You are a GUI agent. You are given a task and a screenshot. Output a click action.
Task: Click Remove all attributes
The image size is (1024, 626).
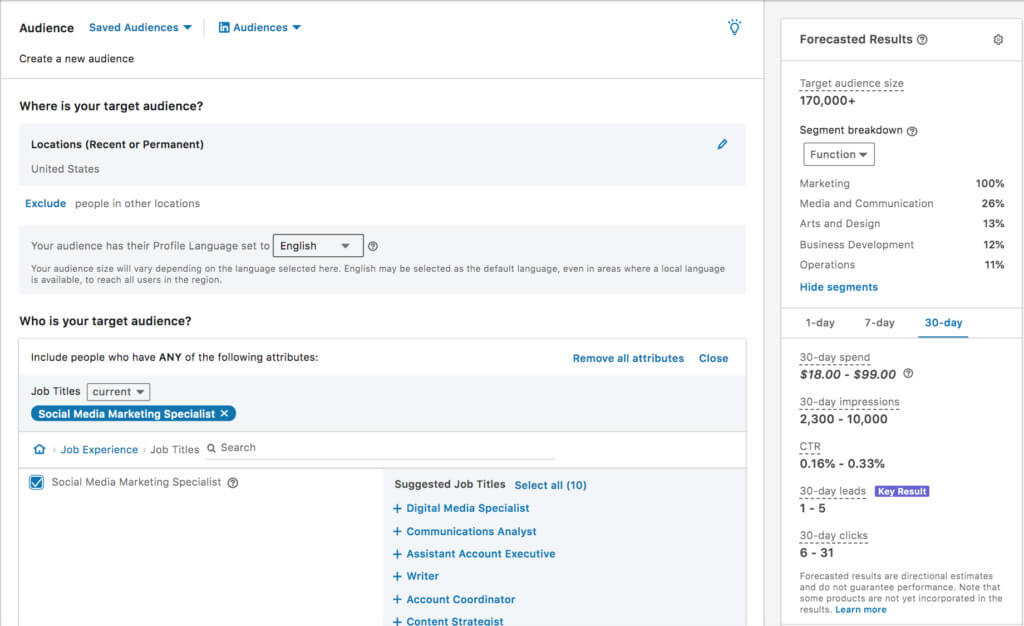pyautogui.click(x=628, y=358)
